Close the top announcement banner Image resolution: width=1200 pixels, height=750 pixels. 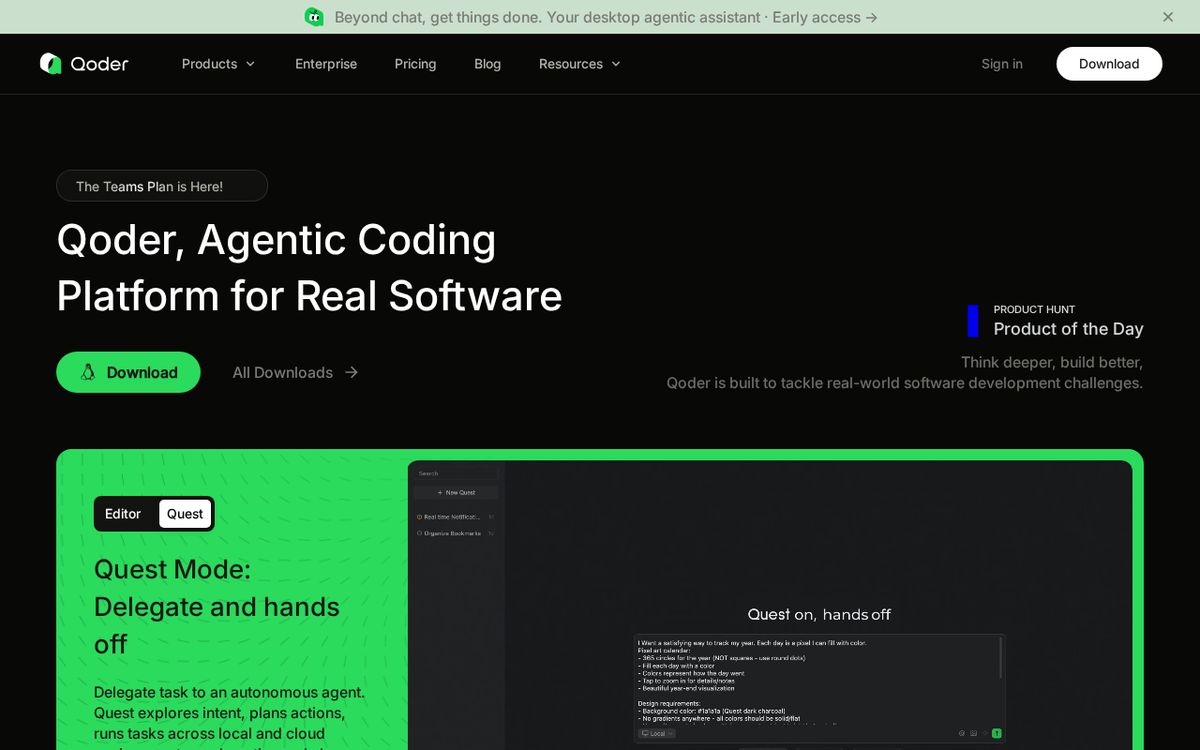click(x=1167, y=17)
